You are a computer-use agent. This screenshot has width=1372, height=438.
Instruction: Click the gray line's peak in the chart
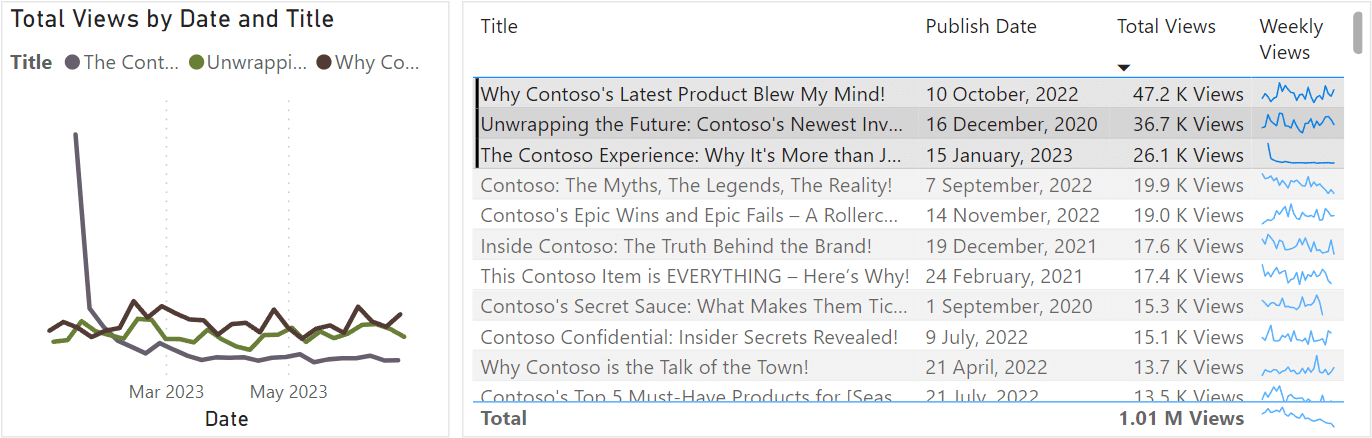pyautogui.click(x=76, y=134)
